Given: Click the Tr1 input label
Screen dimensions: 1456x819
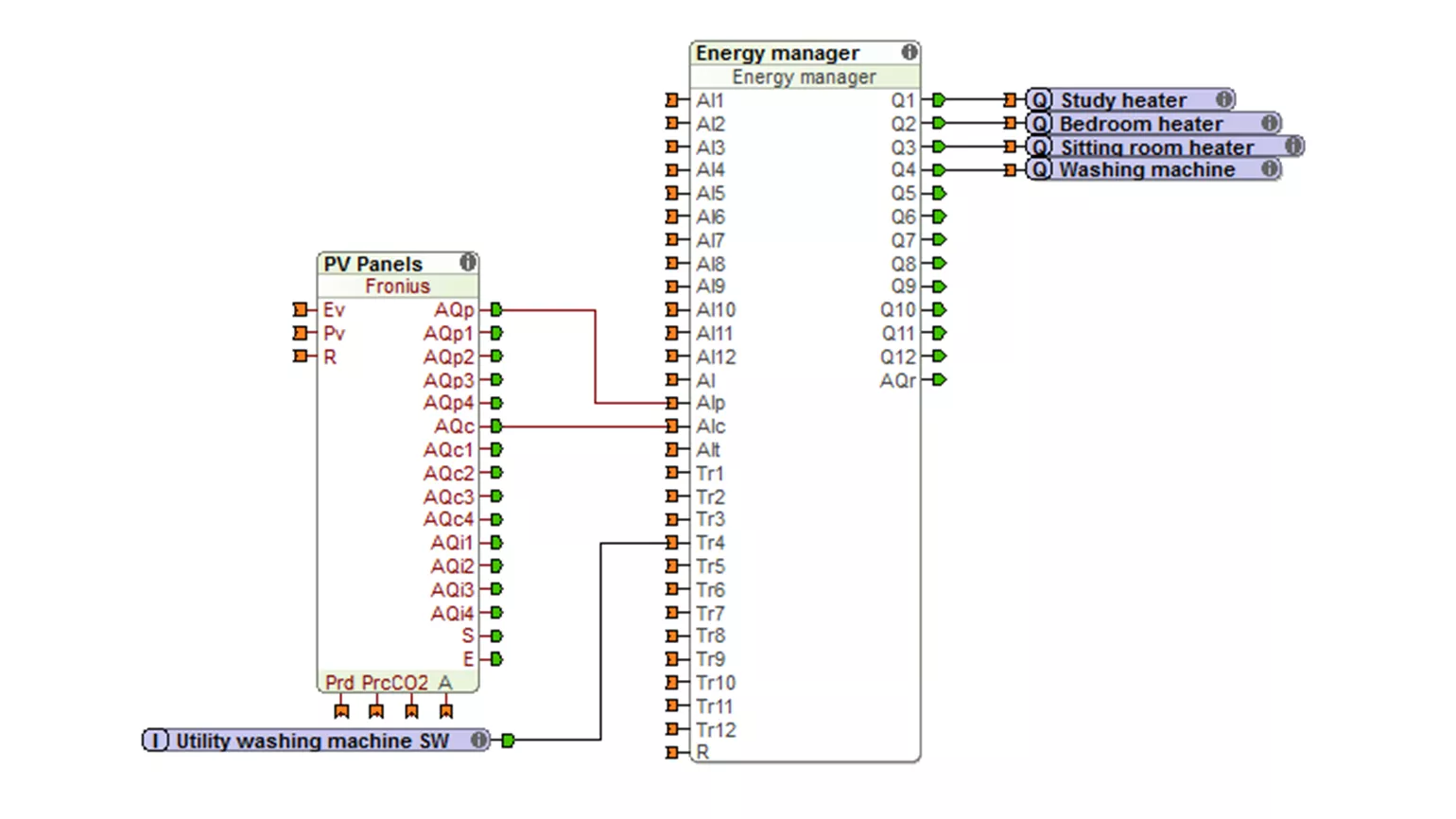Looking at the screenshot, I should pos(709,473).
